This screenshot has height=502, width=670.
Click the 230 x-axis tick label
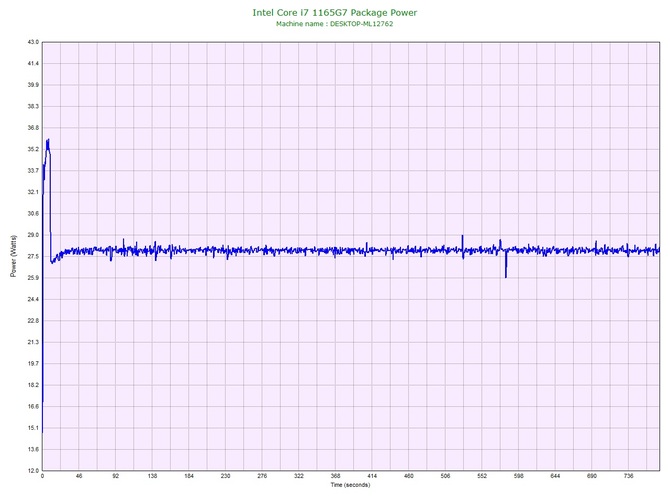click(226, 476)
